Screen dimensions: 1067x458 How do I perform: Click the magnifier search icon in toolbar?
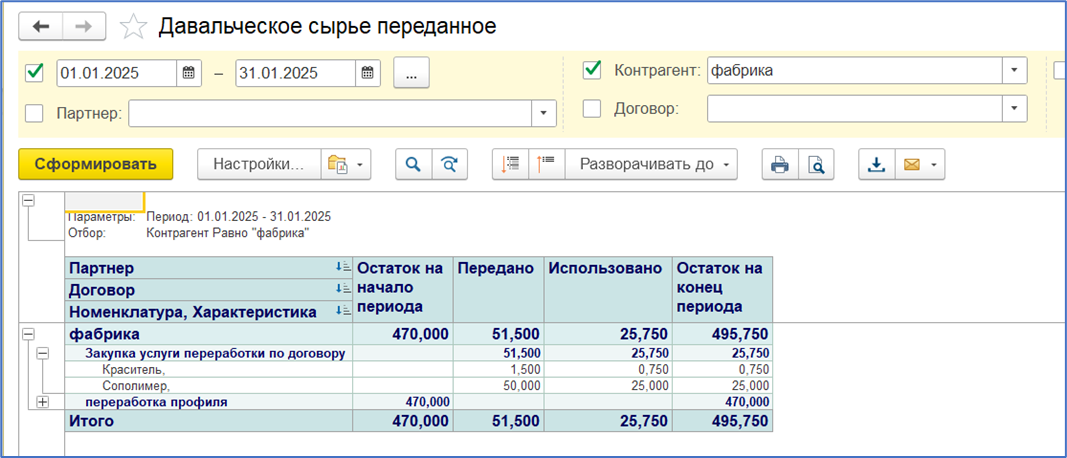411,165
